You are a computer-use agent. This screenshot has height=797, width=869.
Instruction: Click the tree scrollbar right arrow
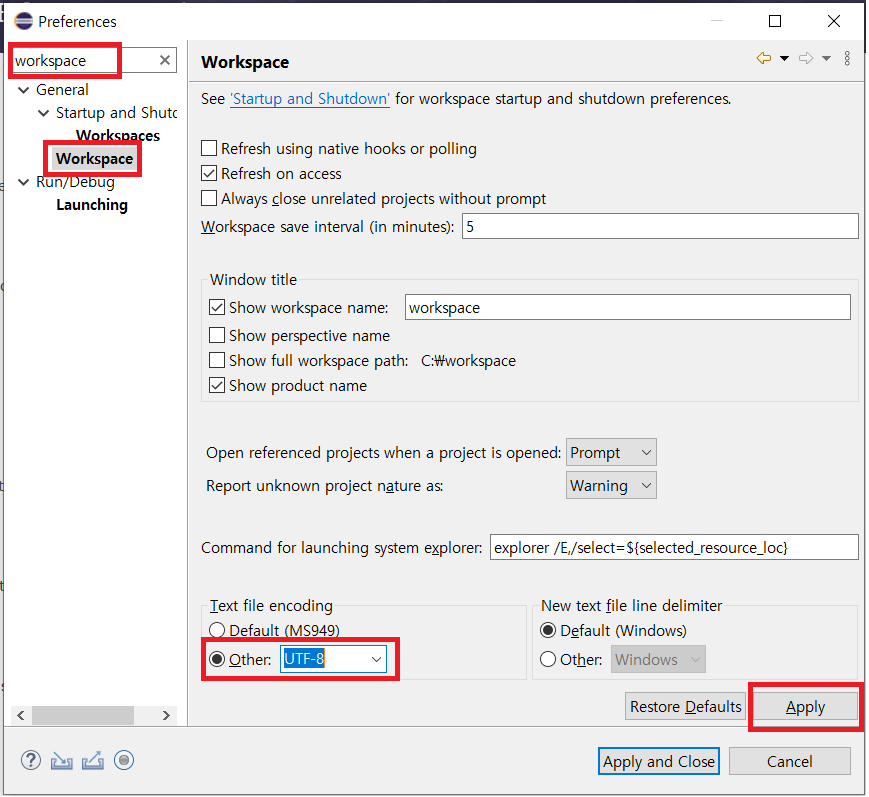pos(166,716)
